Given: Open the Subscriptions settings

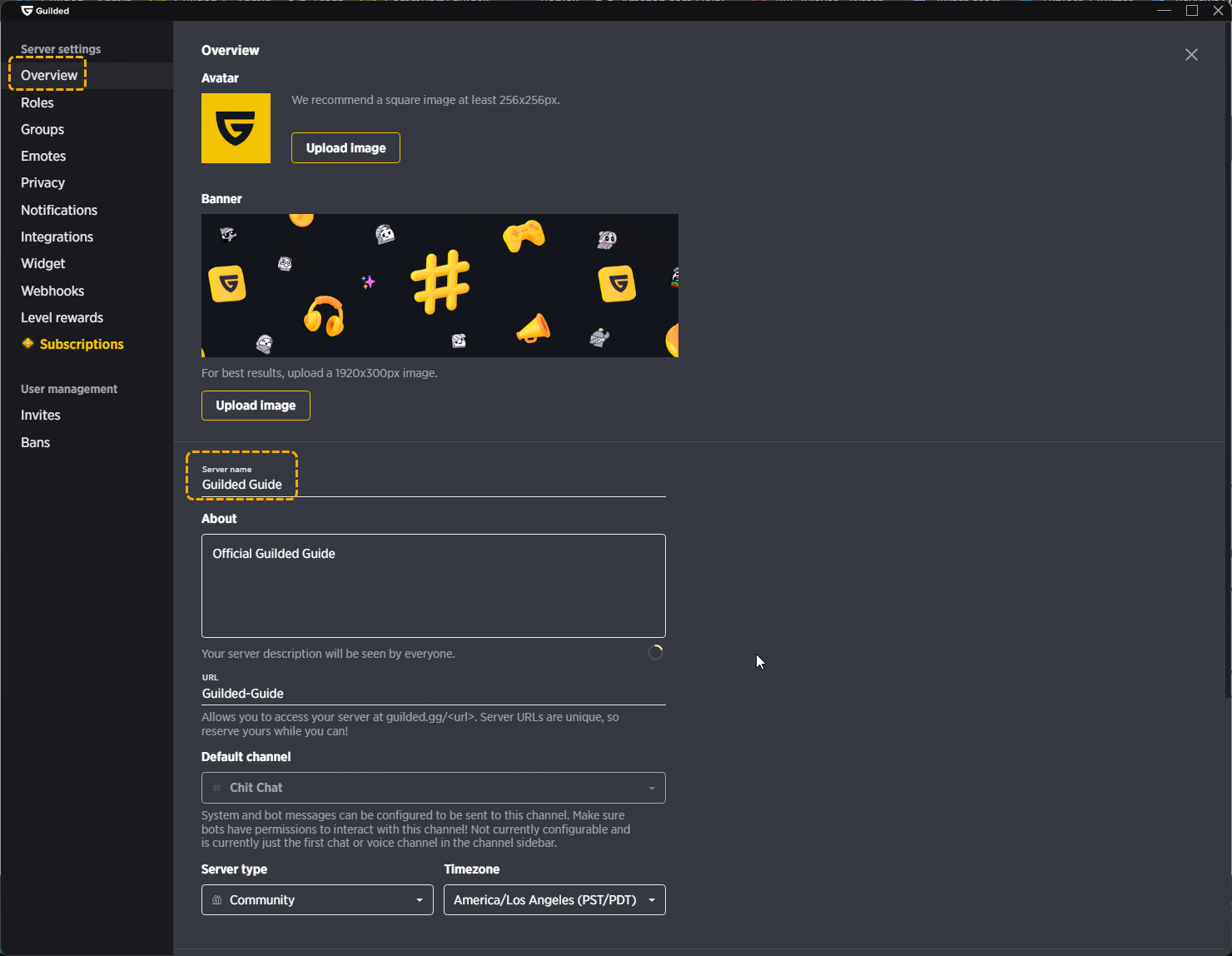Looking at the screenshot, I should [x=82, y=344].
